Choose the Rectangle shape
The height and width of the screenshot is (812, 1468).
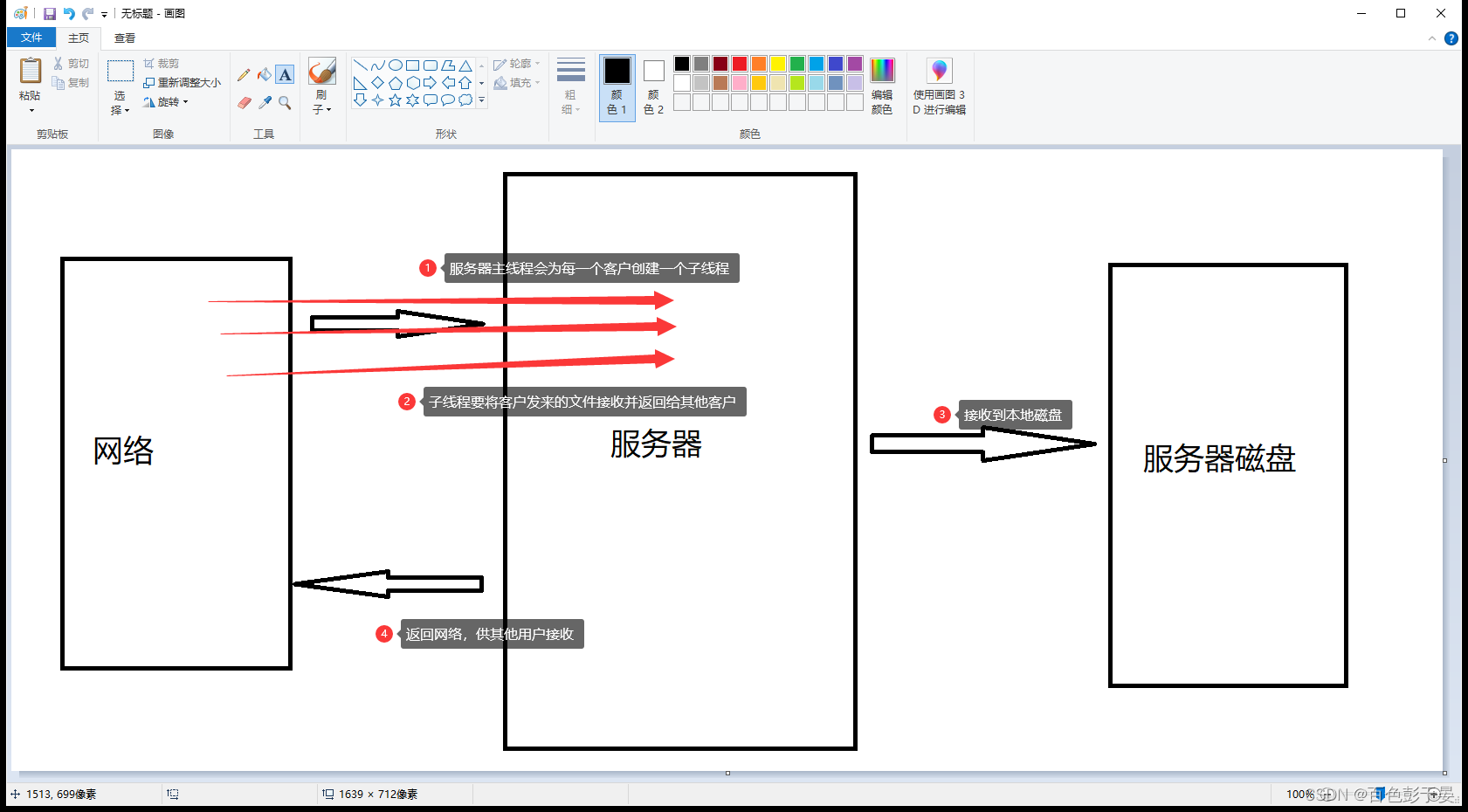412,65
